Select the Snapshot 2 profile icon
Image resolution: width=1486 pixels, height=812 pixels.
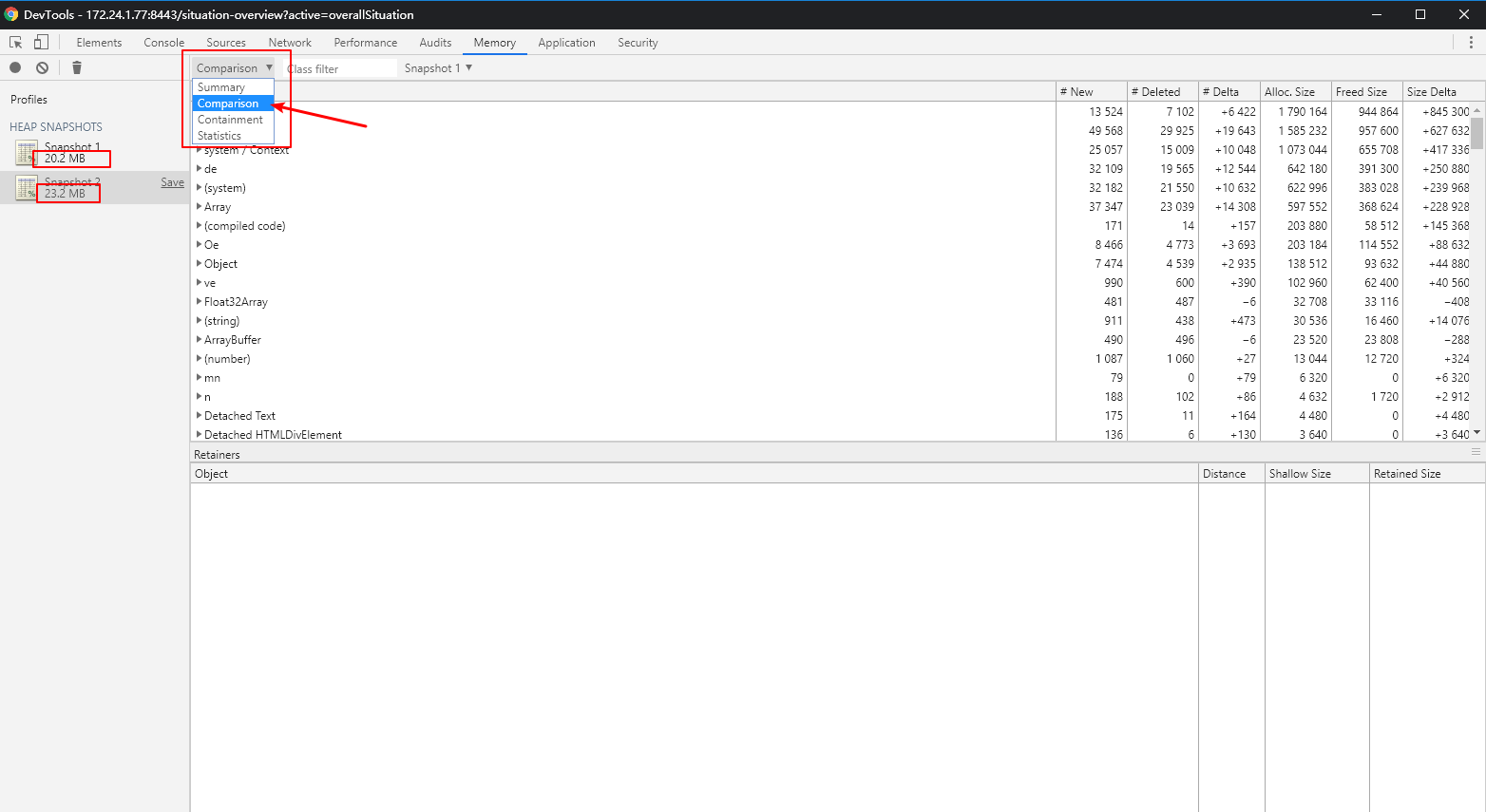click(x=27, y=187)
